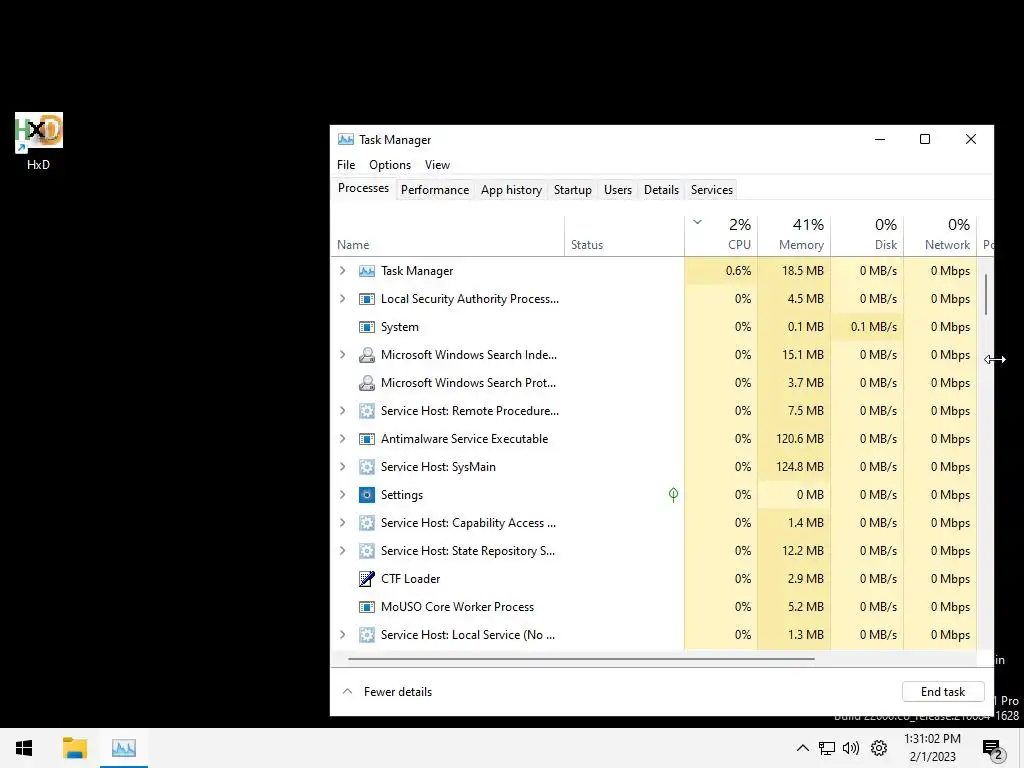
Task: Open the notification center icon
Action: click(993, 749)
